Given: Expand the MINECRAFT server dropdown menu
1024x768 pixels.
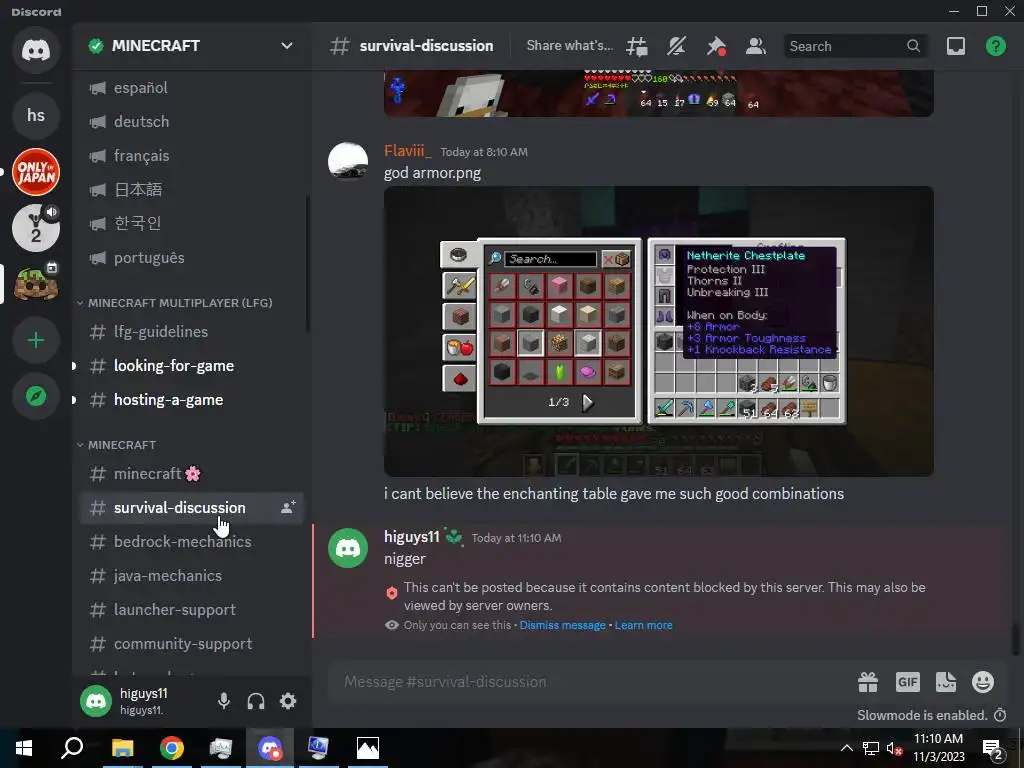Looking at the screenshot, I should coord(286,46).
